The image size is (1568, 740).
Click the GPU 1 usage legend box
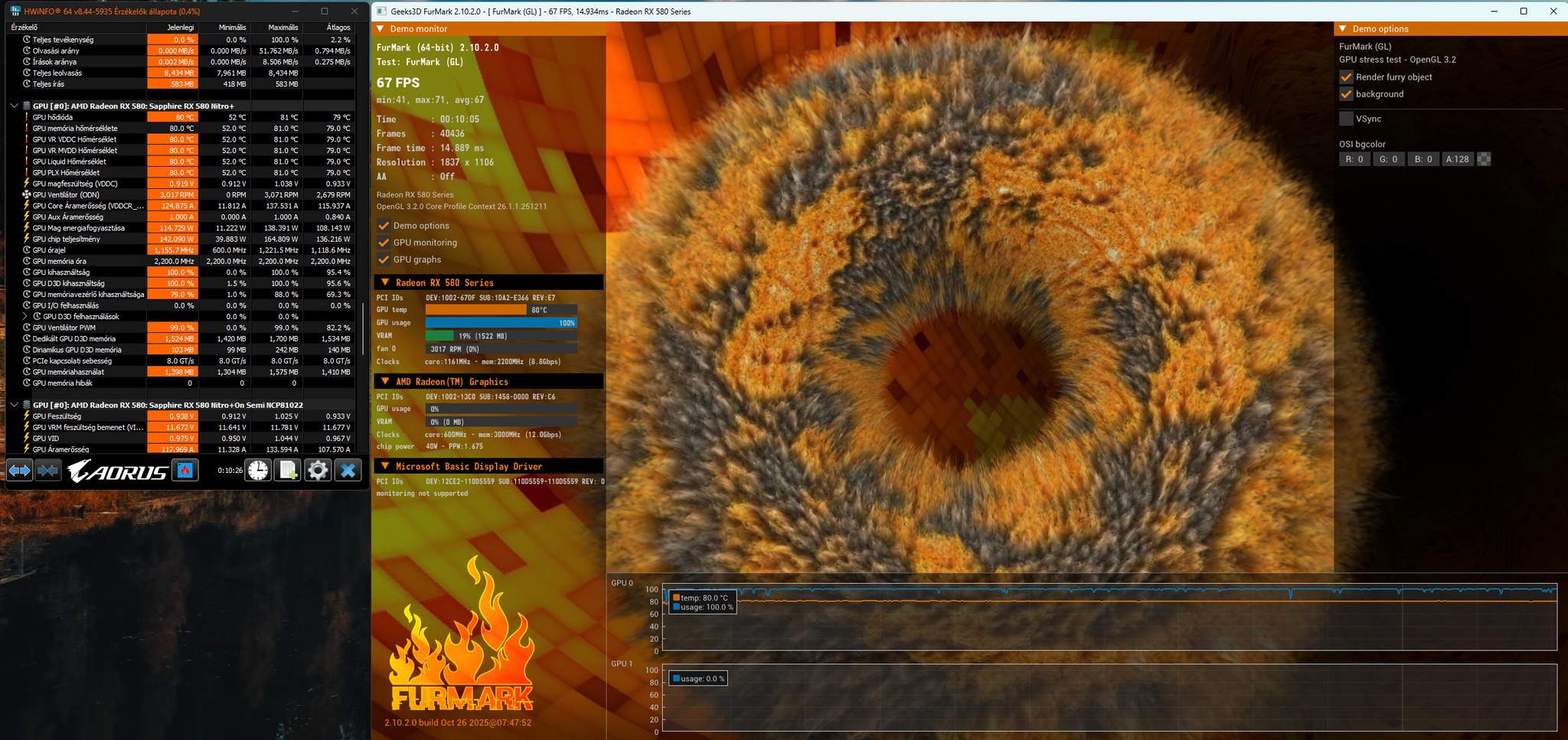click(x=698, y=679)
